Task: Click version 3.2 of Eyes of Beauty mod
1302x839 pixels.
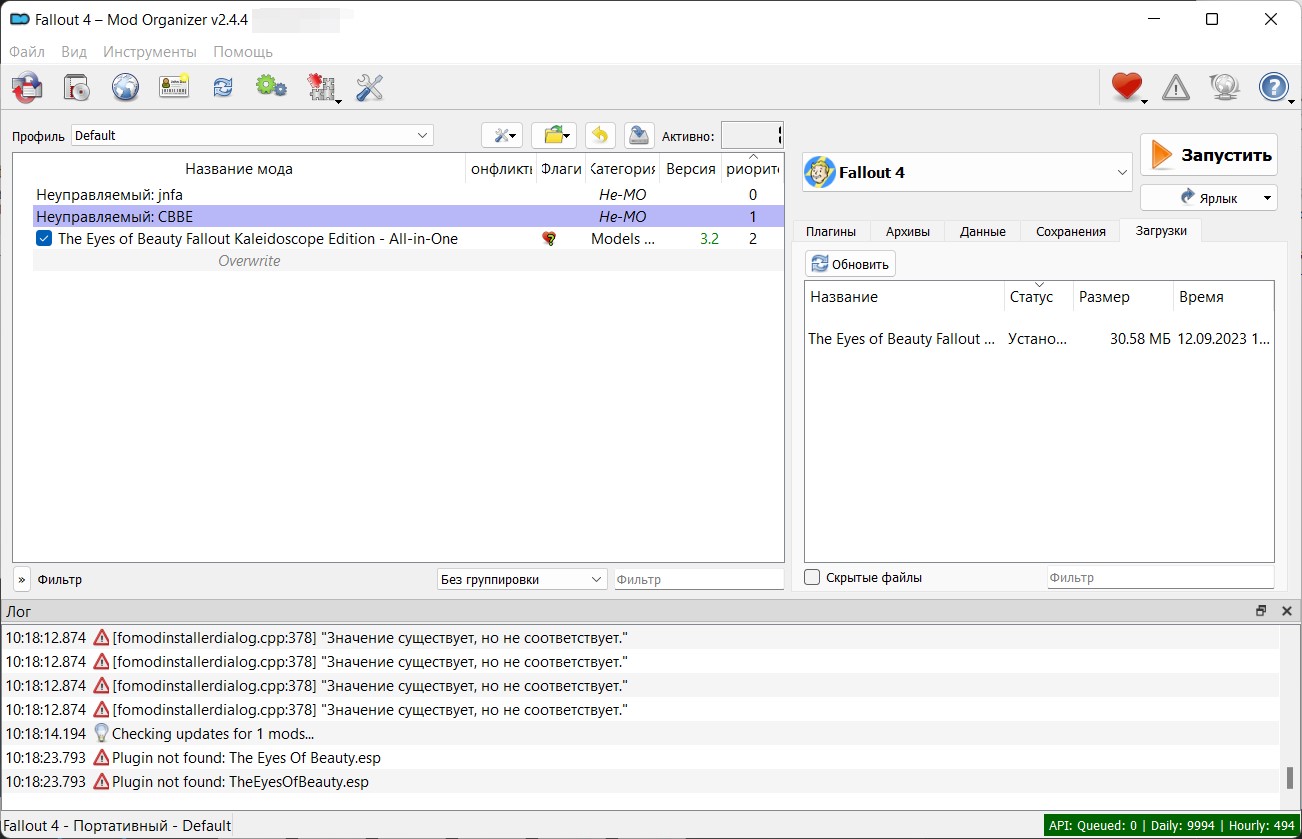Action: point(709,239)
